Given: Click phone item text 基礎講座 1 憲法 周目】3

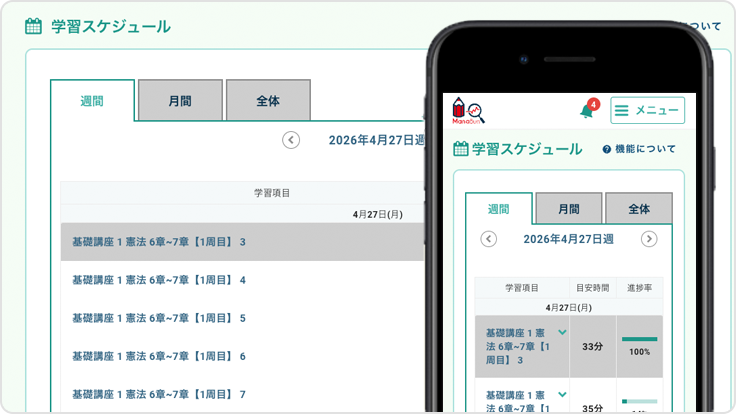Looking at the screenshot, I should [518, 346].
